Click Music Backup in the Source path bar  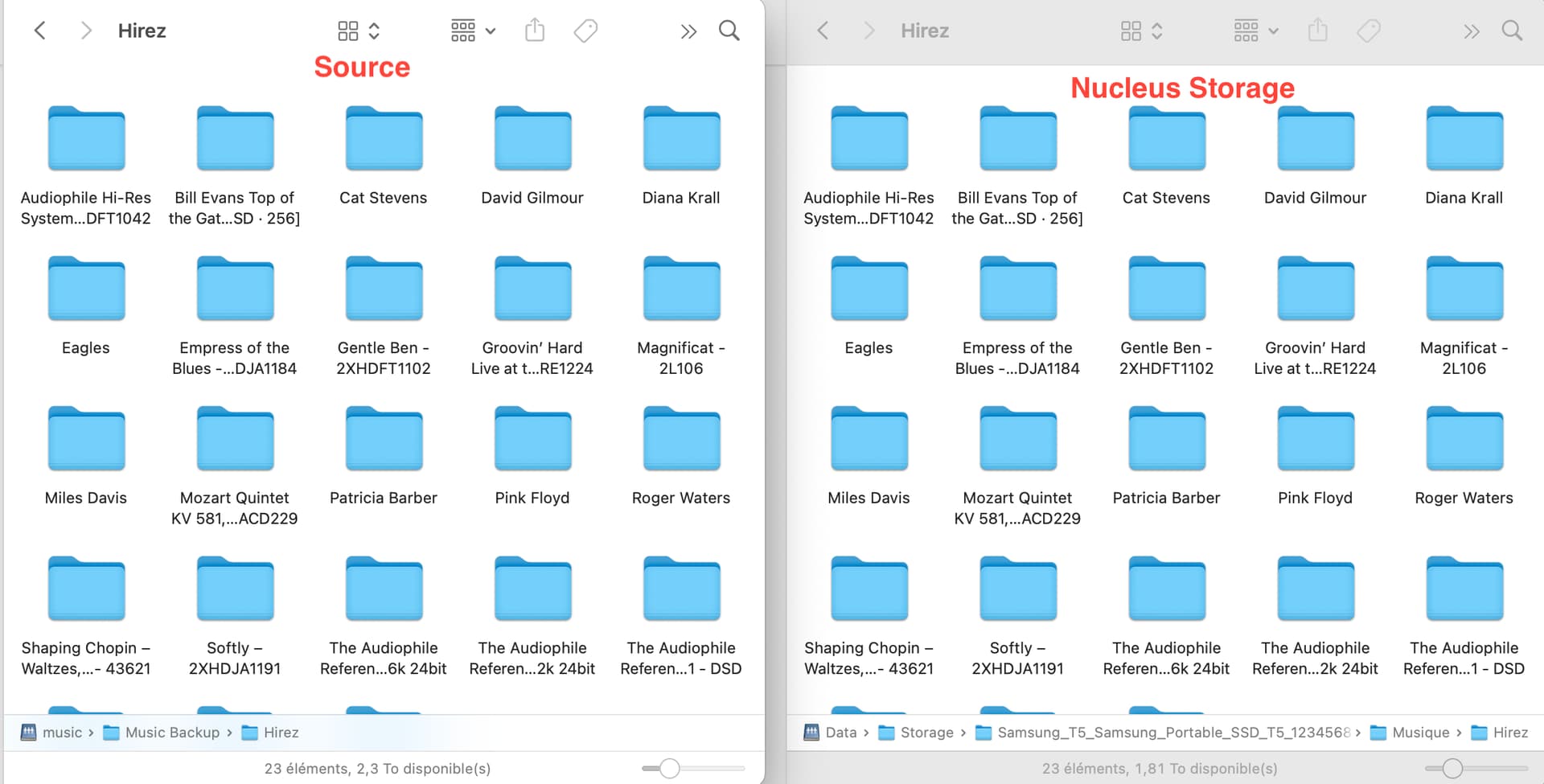(x=172, y=733)
